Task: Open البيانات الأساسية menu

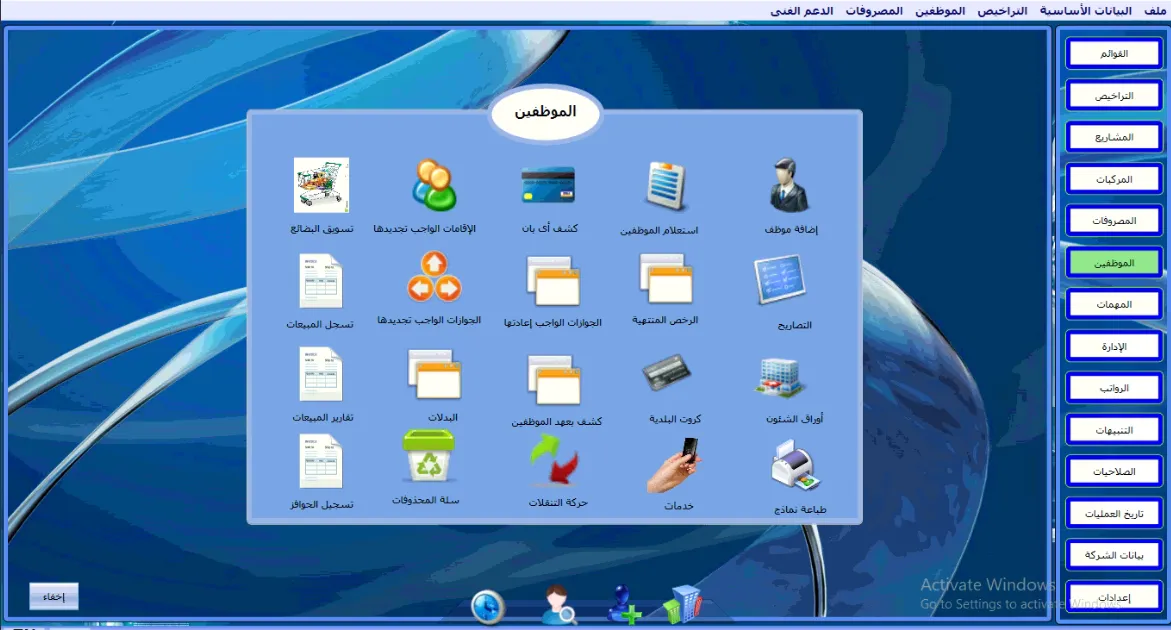Action: pos(1085,10)
